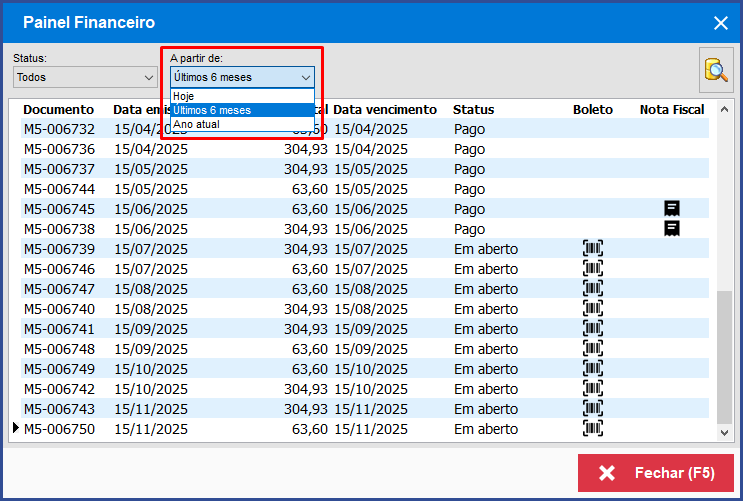Select document M5-006748 cell
Viewport: 743px width, 501px height.
[x=60, y=349]
